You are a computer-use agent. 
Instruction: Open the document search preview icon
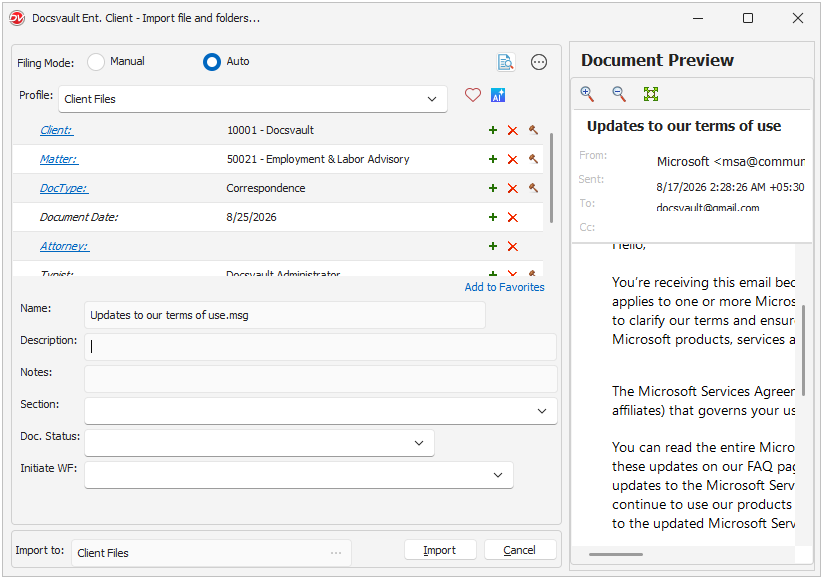506,62
